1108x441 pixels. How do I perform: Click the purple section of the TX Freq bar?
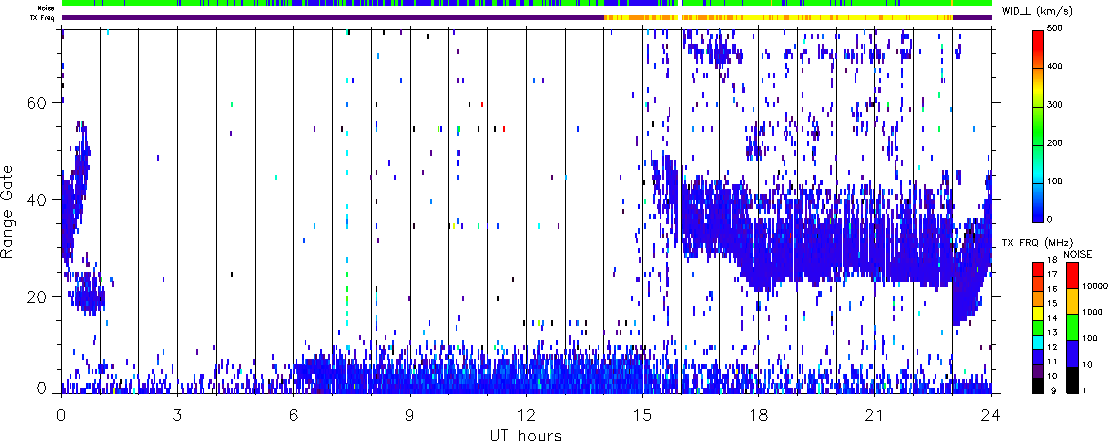click(x=333, y=16)
